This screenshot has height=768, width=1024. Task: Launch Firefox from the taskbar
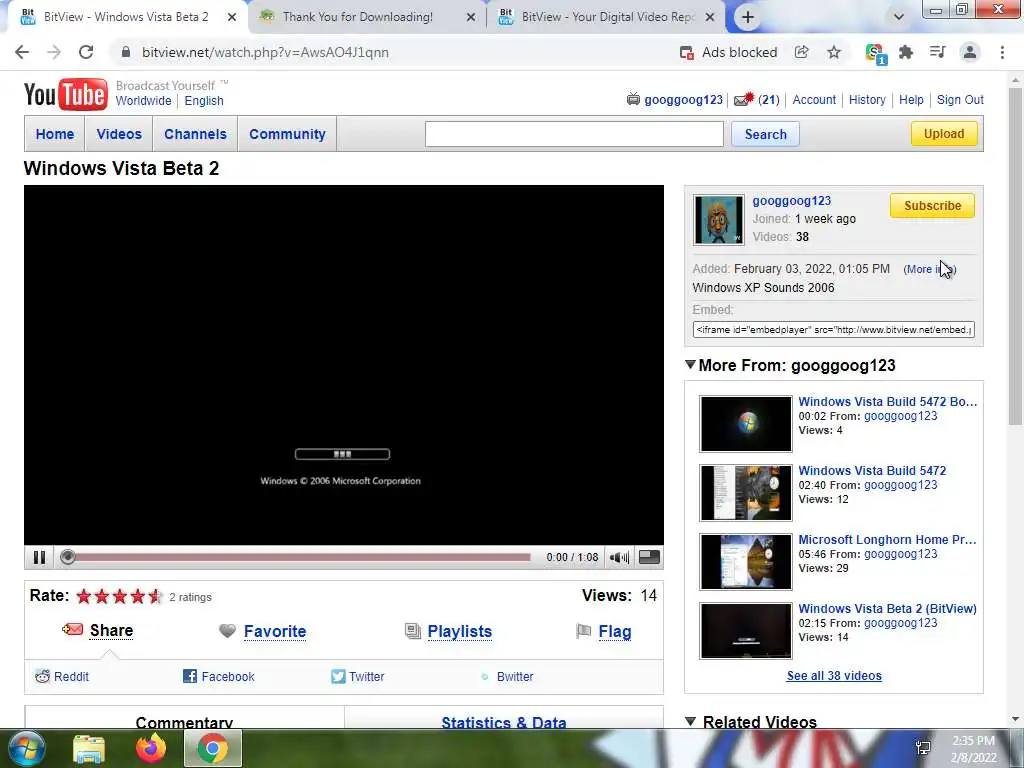coord(151,748)
